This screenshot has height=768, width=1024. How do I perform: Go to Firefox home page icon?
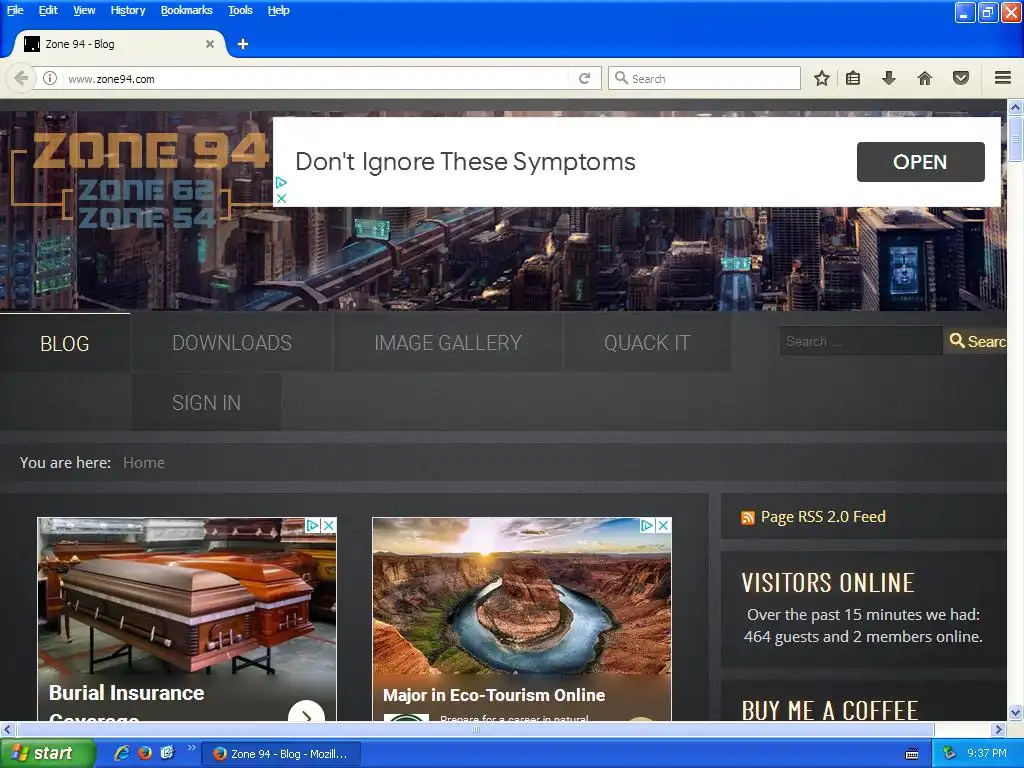925,78
